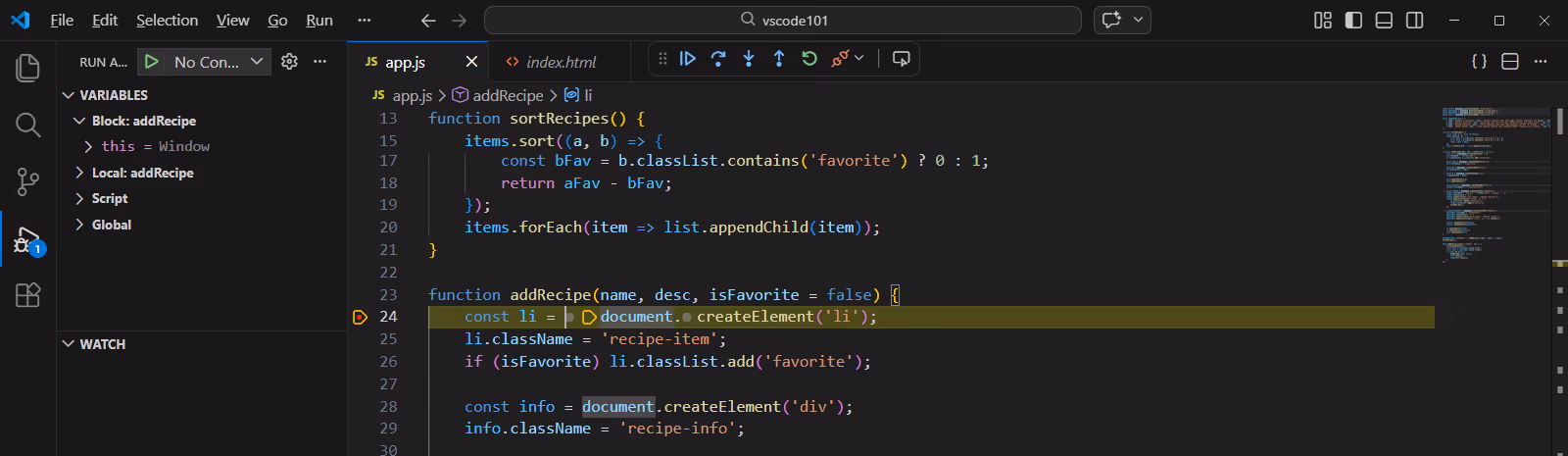Open the Edit menu

[105, 21]
